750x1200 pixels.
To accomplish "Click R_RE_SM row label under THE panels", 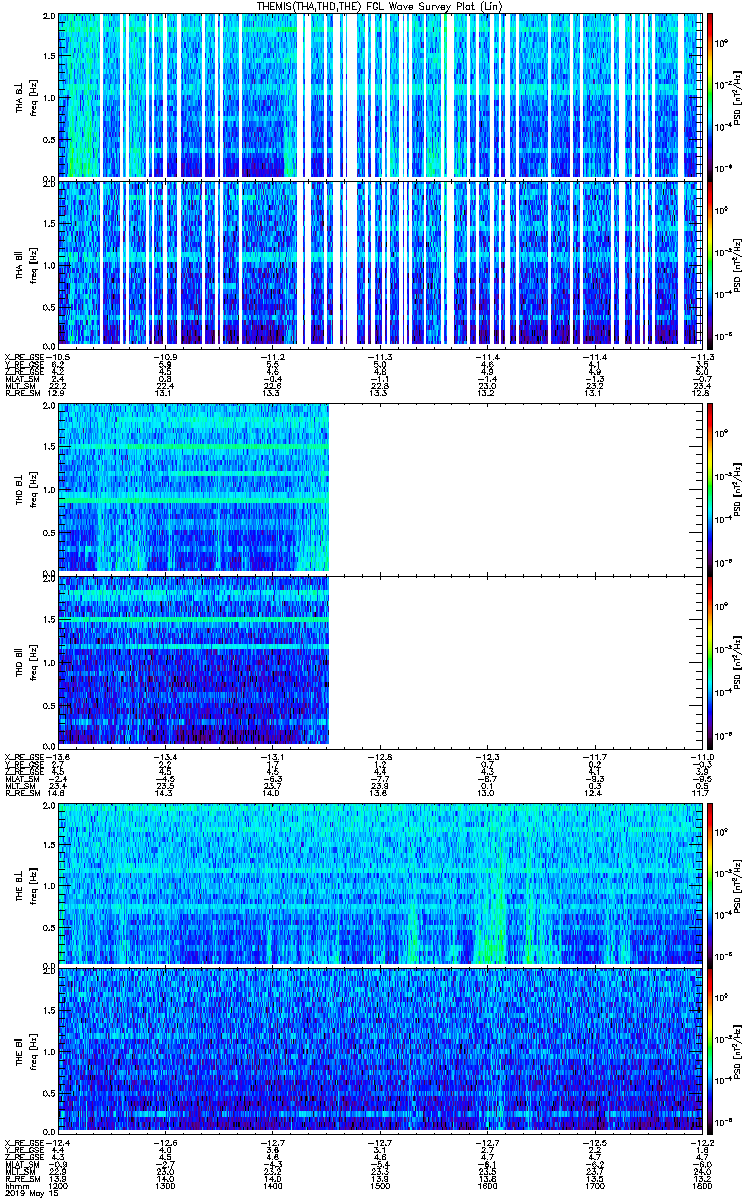I will [x=21, y=1179].
